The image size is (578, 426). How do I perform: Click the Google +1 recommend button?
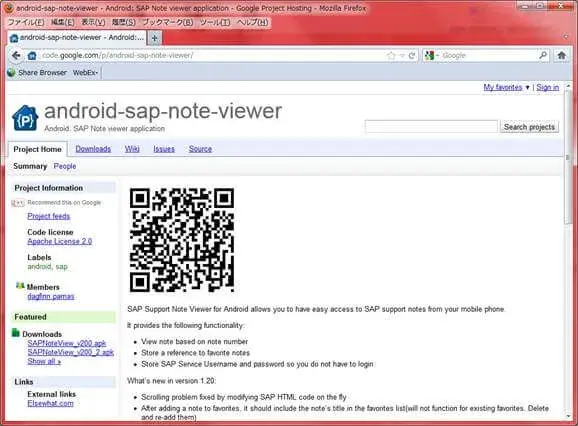18,203
